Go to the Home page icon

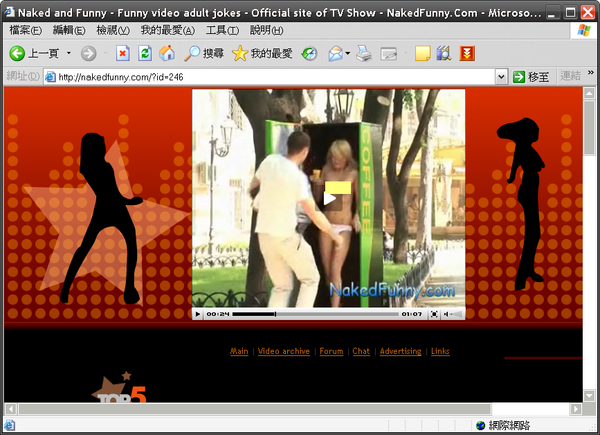[x=167, y=53]
